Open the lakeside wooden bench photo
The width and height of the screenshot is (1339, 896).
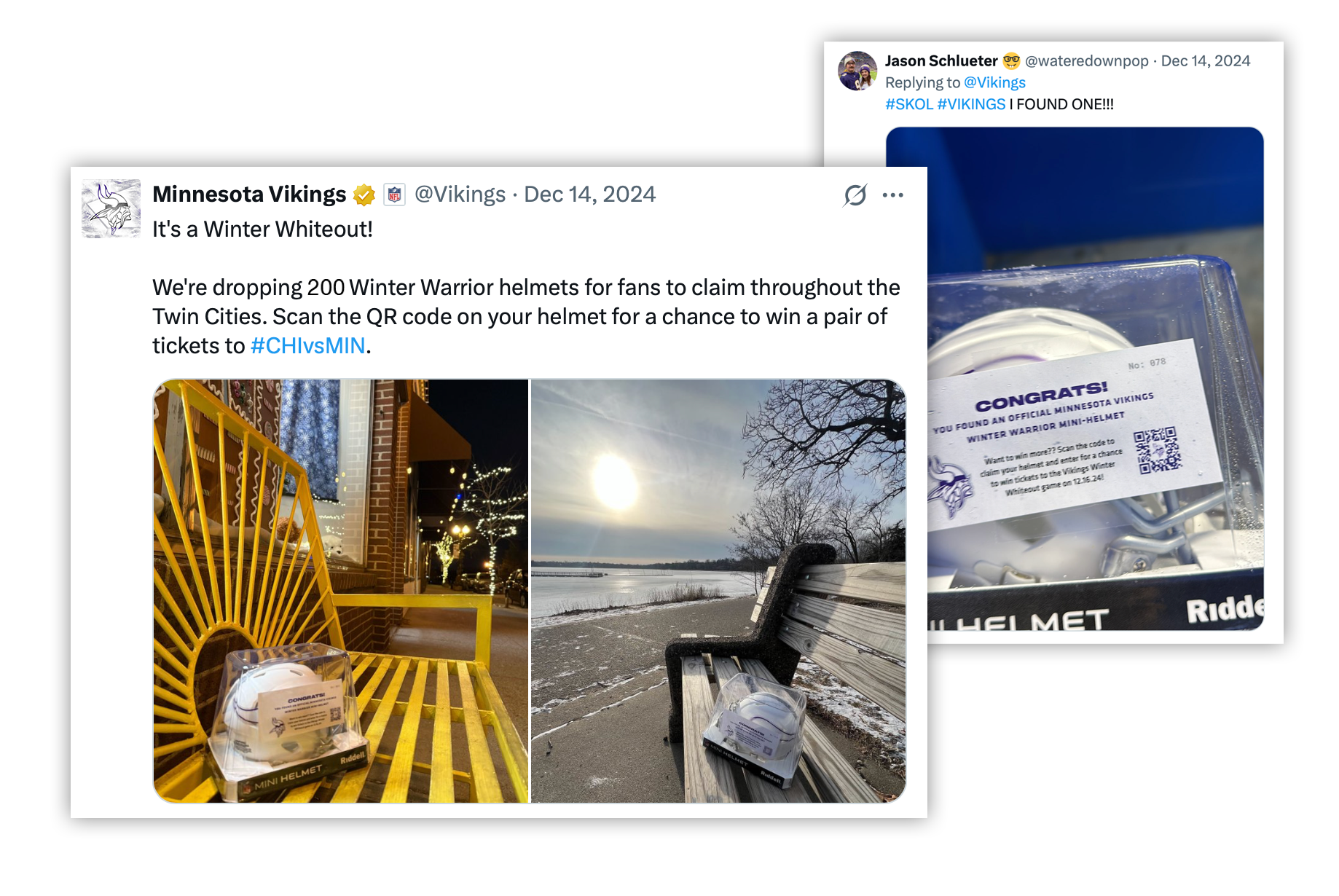pos(719,591)
